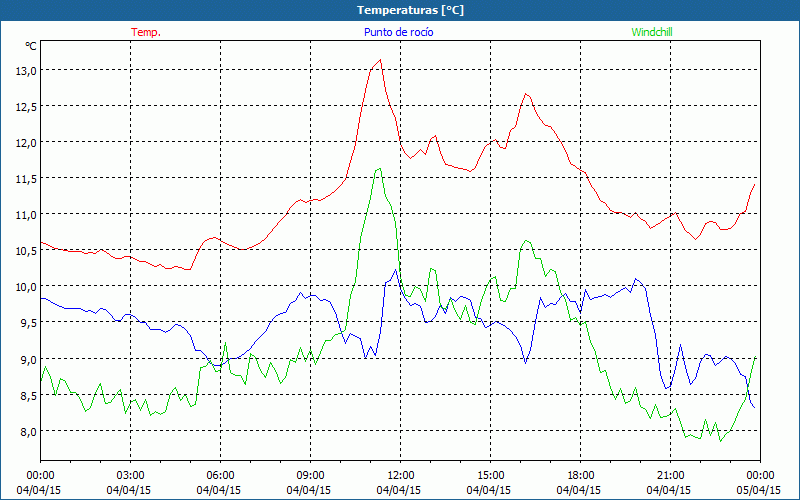
Task: Click the 10,0 y-axis value
Action: click(x=27, y=287)
